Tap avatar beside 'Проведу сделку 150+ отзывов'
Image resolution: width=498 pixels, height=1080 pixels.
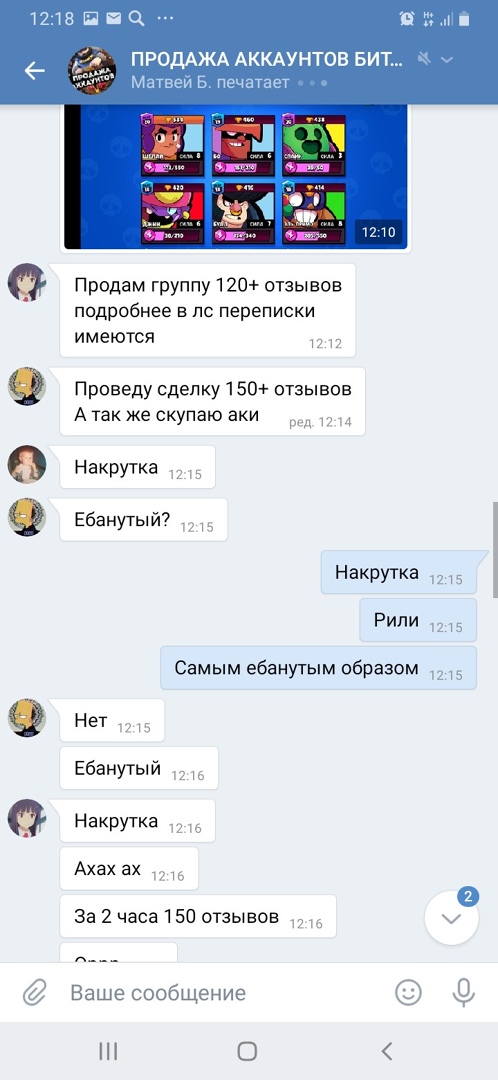[27, 386]
